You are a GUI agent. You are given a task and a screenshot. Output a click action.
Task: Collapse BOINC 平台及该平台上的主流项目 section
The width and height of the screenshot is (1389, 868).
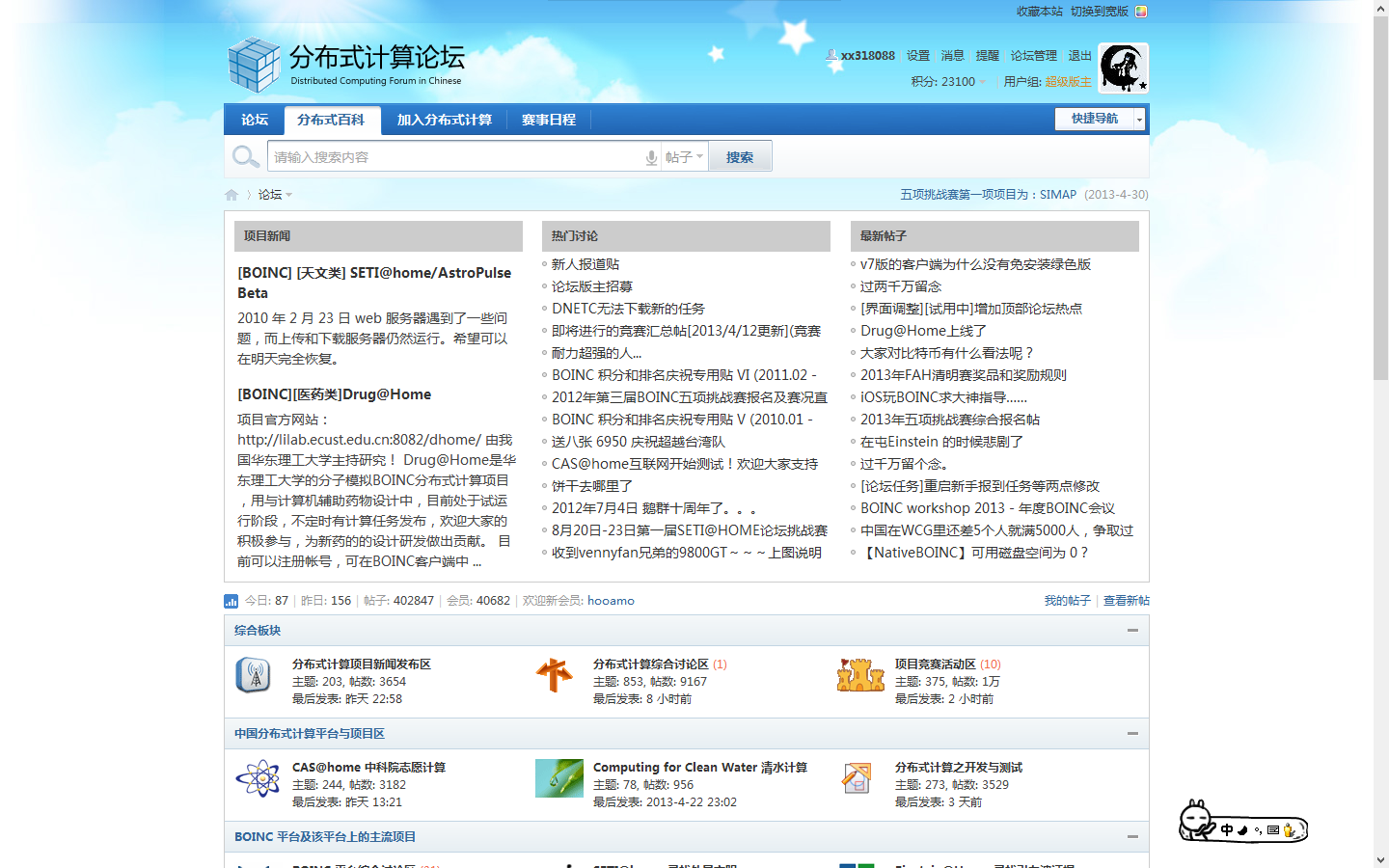pyautogui.click(x=1132, y=837)
